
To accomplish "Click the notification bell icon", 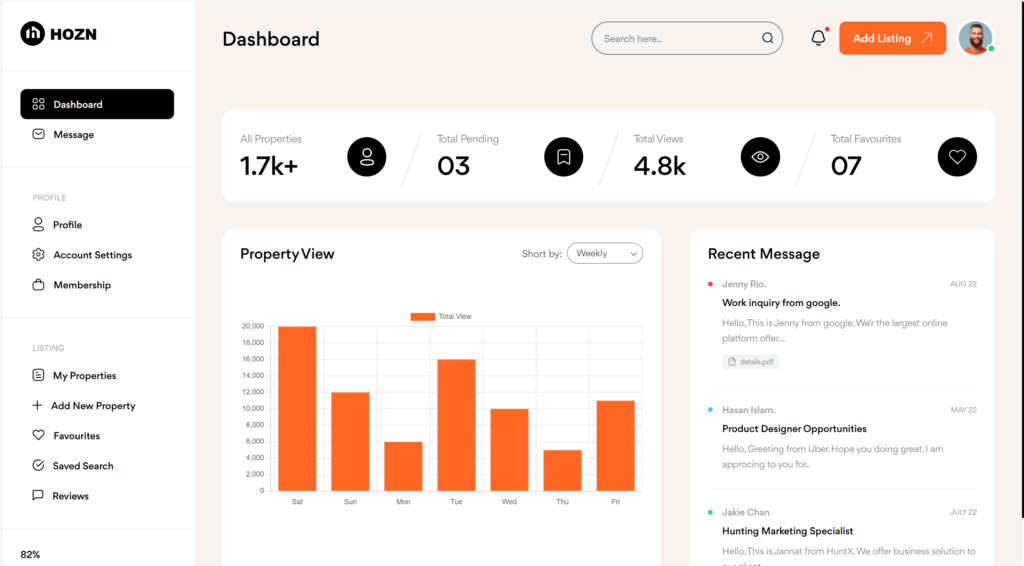I will point(818,38).
